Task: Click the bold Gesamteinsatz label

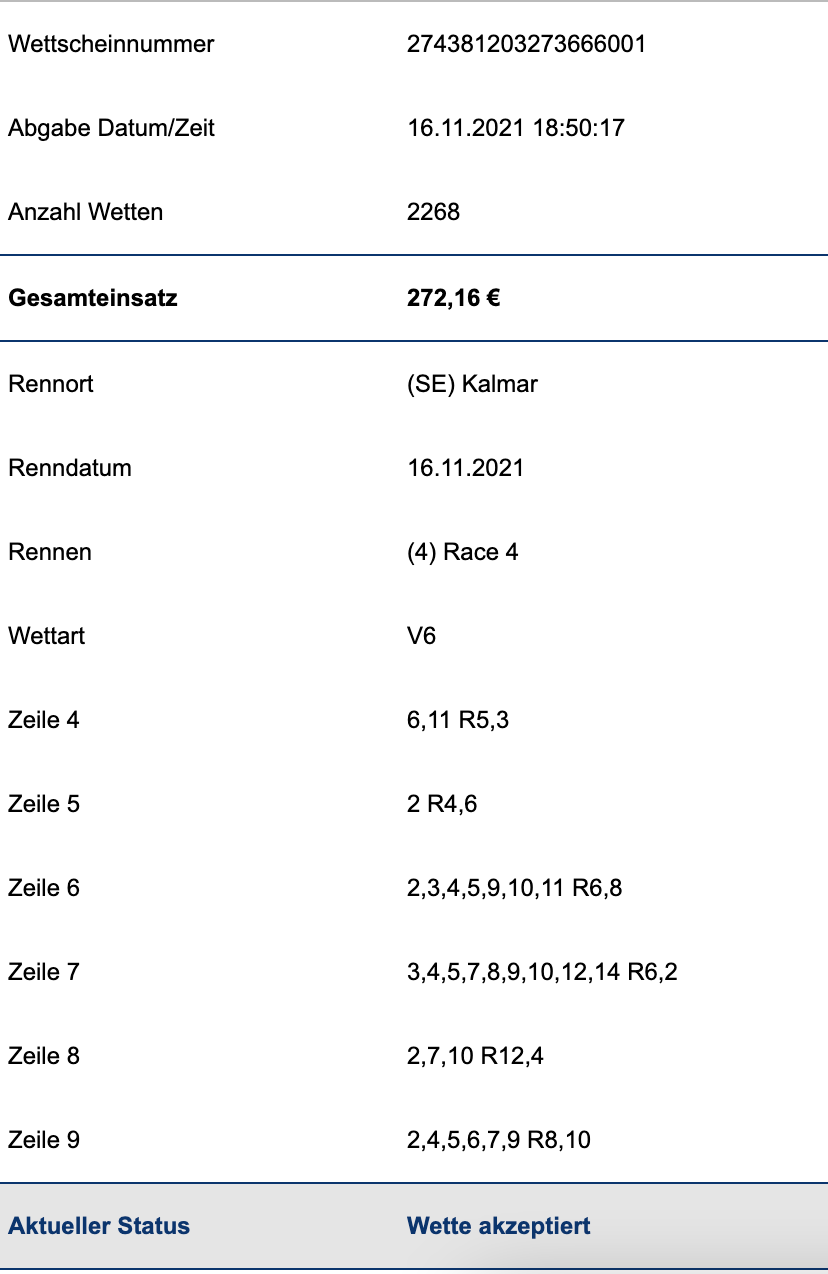Action: click(93, 298)
